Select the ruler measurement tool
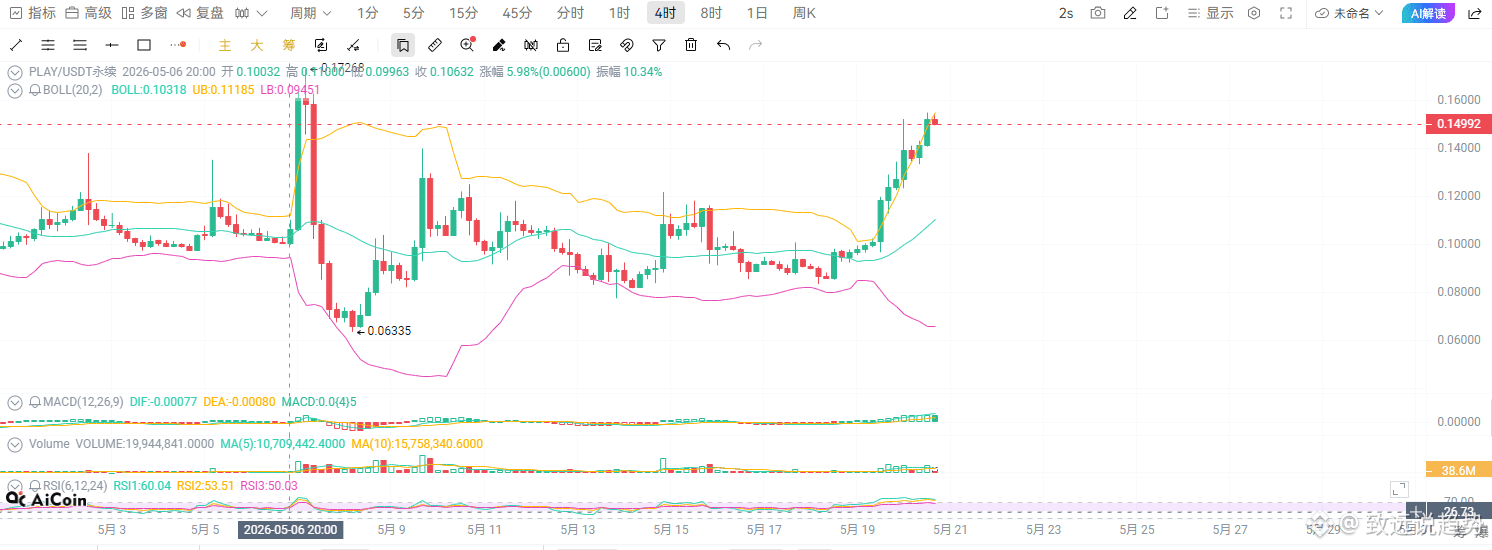The width and height of the screenshot is (1492, 550). point(434,45)
